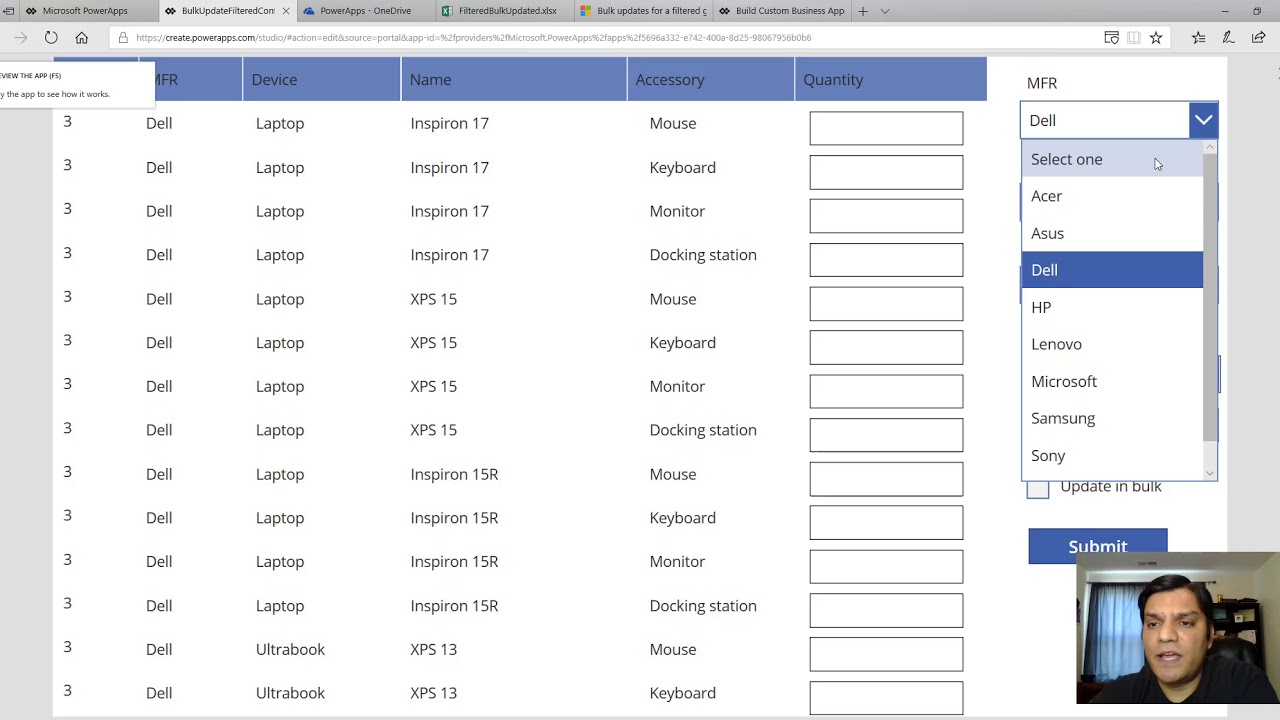
Task: Refresh the browser page
Action: (x=51, y=38)
